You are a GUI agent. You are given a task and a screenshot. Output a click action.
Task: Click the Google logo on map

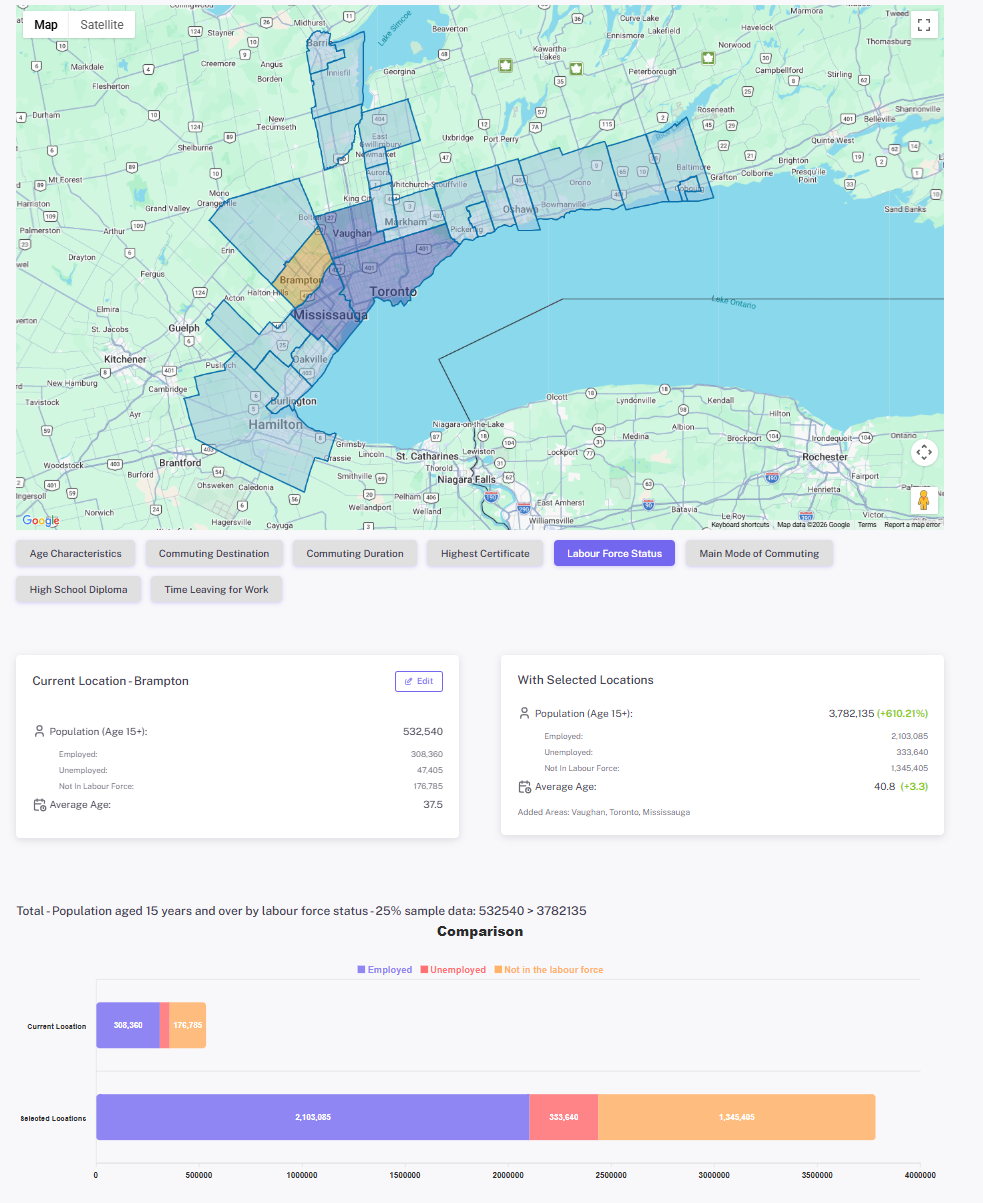(41, 521)
